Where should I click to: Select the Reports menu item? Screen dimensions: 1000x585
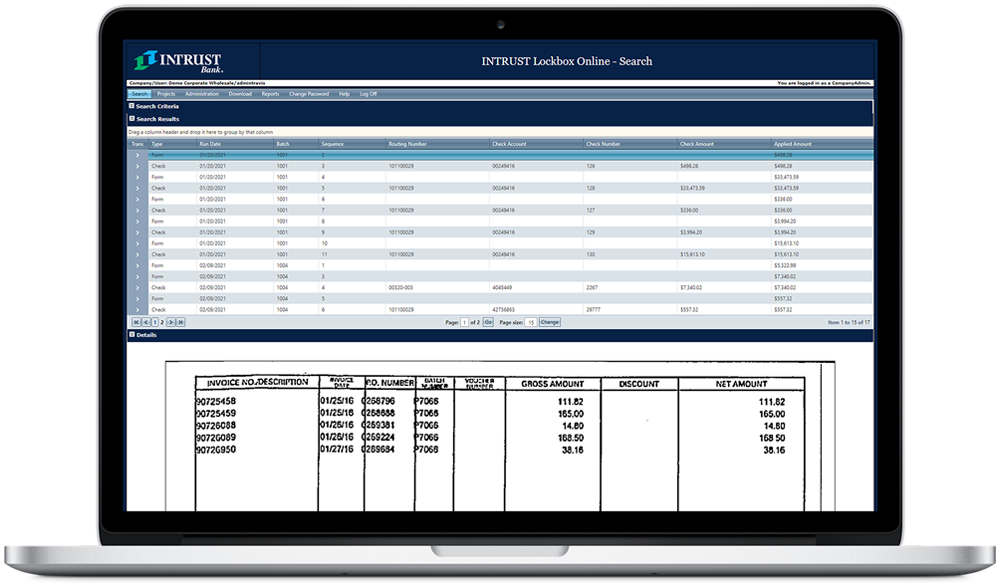tap(270, 93)
